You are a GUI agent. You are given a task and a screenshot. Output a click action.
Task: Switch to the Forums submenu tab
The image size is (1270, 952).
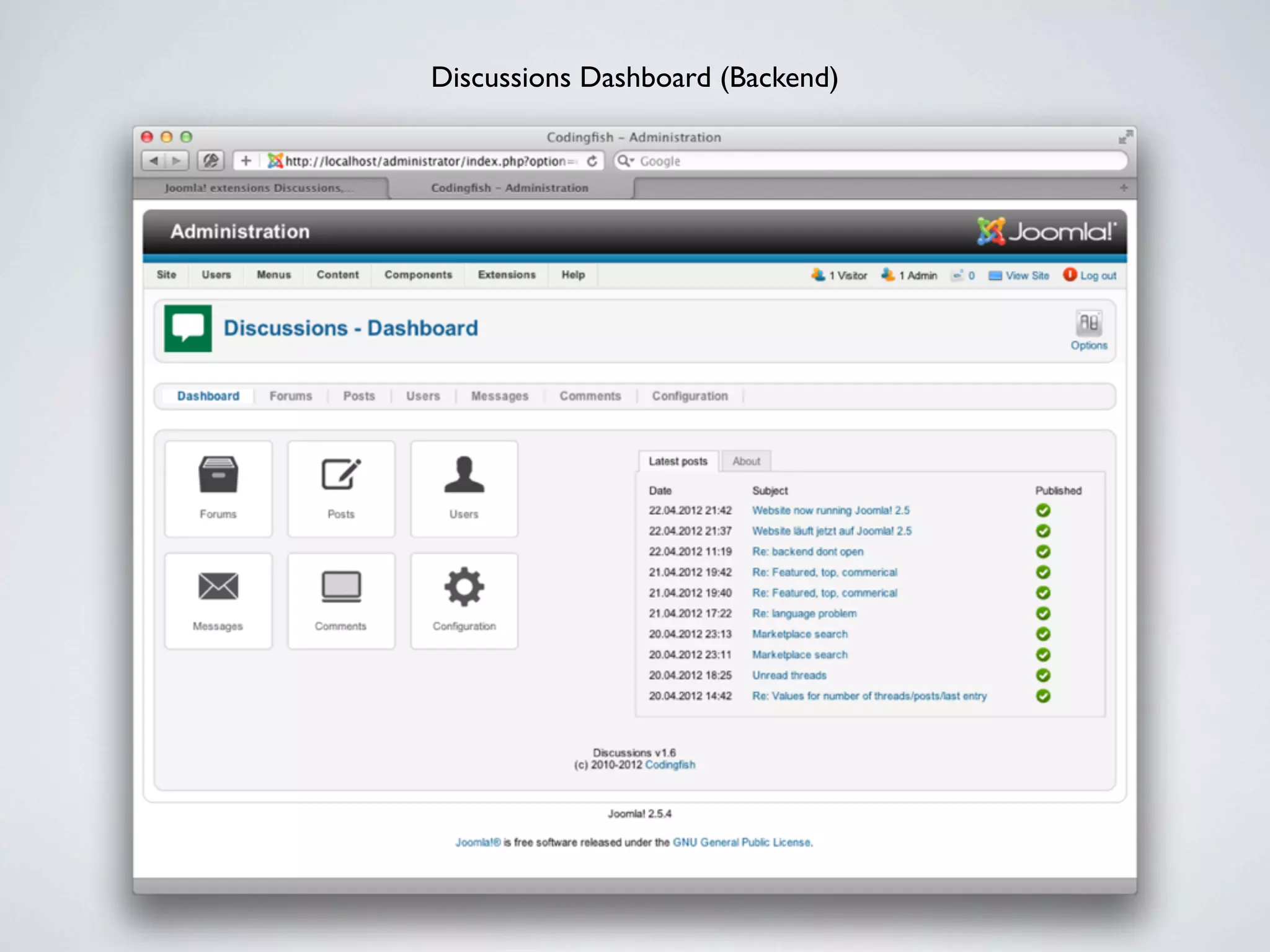click(291, 396)
